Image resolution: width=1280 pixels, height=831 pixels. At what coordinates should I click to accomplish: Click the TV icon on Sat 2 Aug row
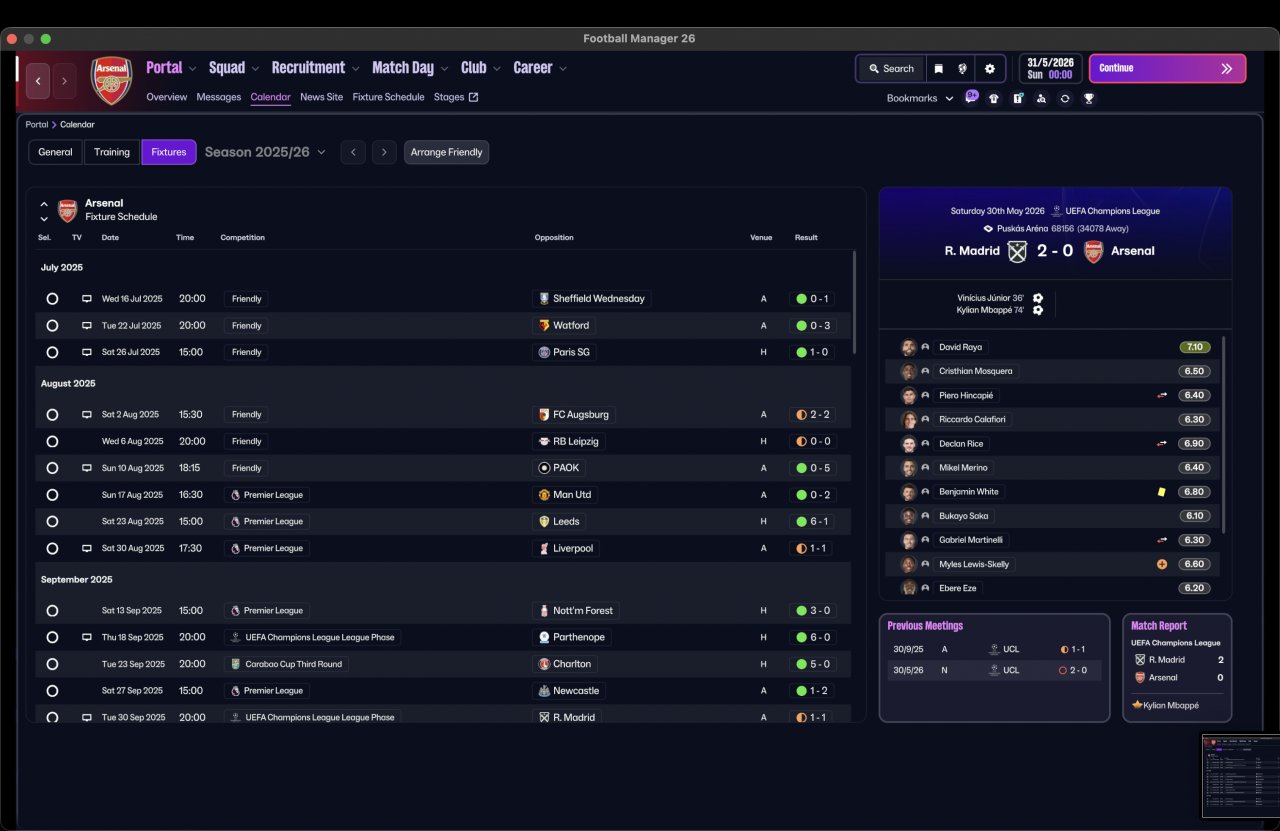(x=86, y=415)
